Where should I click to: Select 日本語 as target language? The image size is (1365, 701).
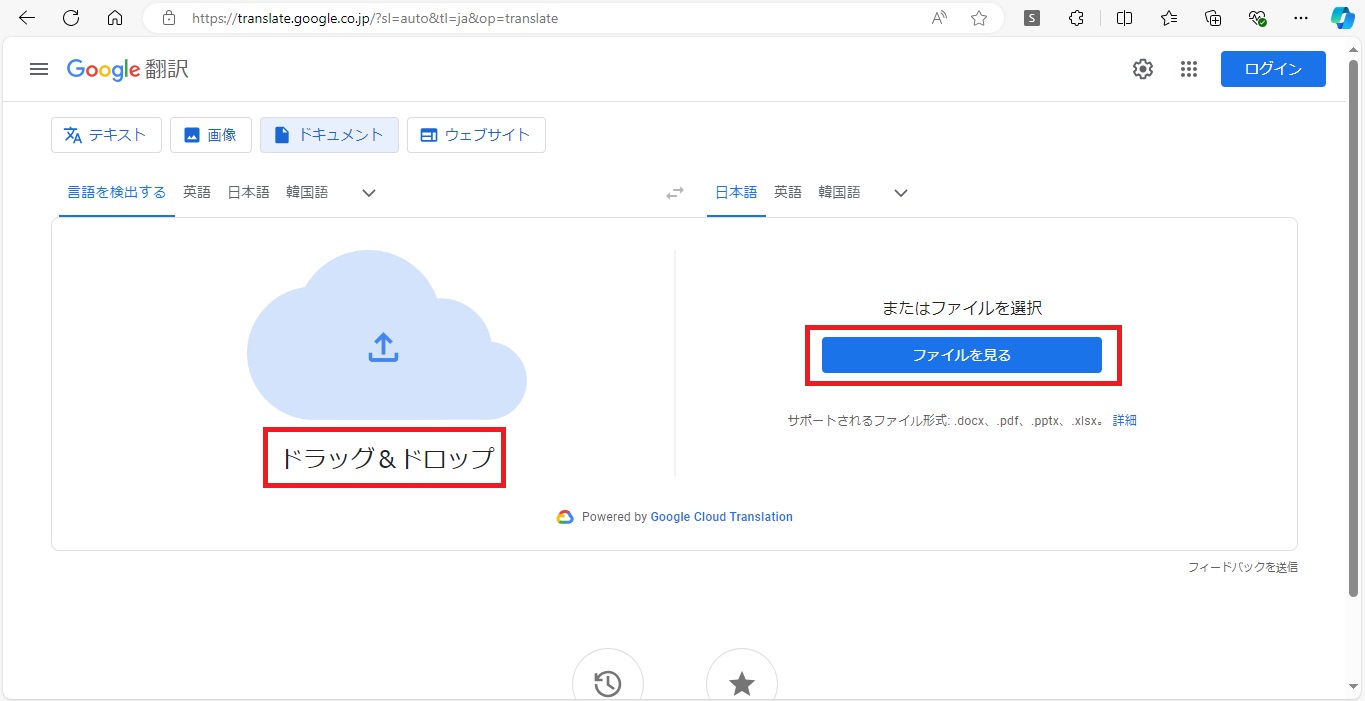tap(736, 192)
